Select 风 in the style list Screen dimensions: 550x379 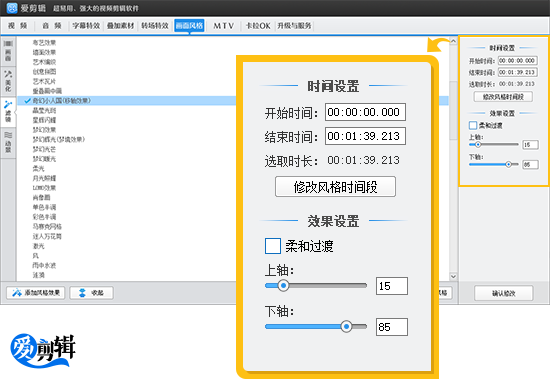coord(36,256)
